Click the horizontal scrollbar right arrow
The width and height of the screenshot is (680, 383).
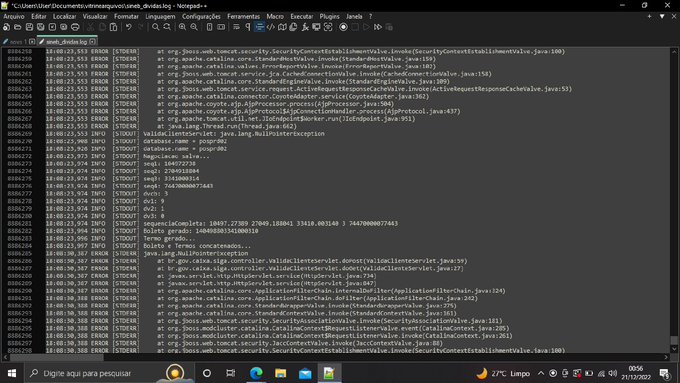click(x=667, y=357)
